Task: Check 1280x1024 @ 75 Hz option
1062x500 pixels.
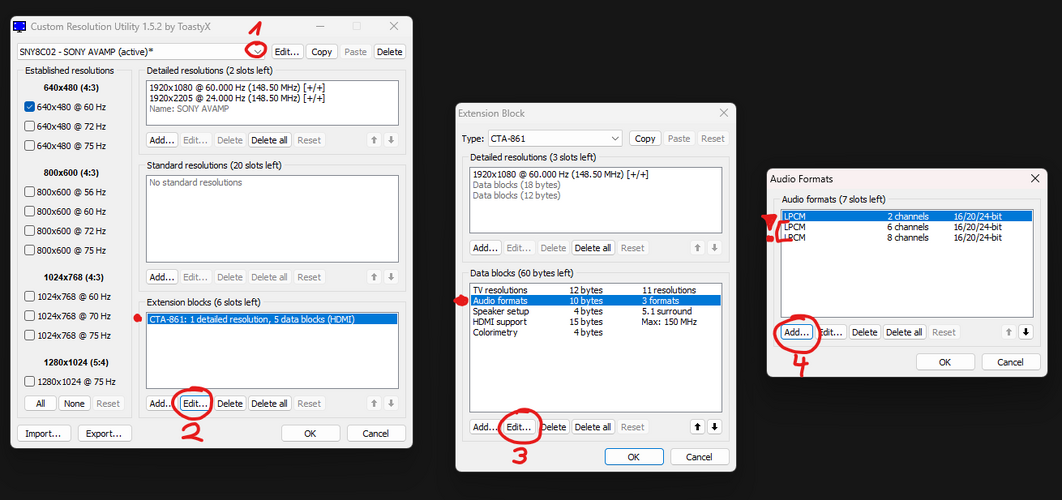Action: [29, 381]
